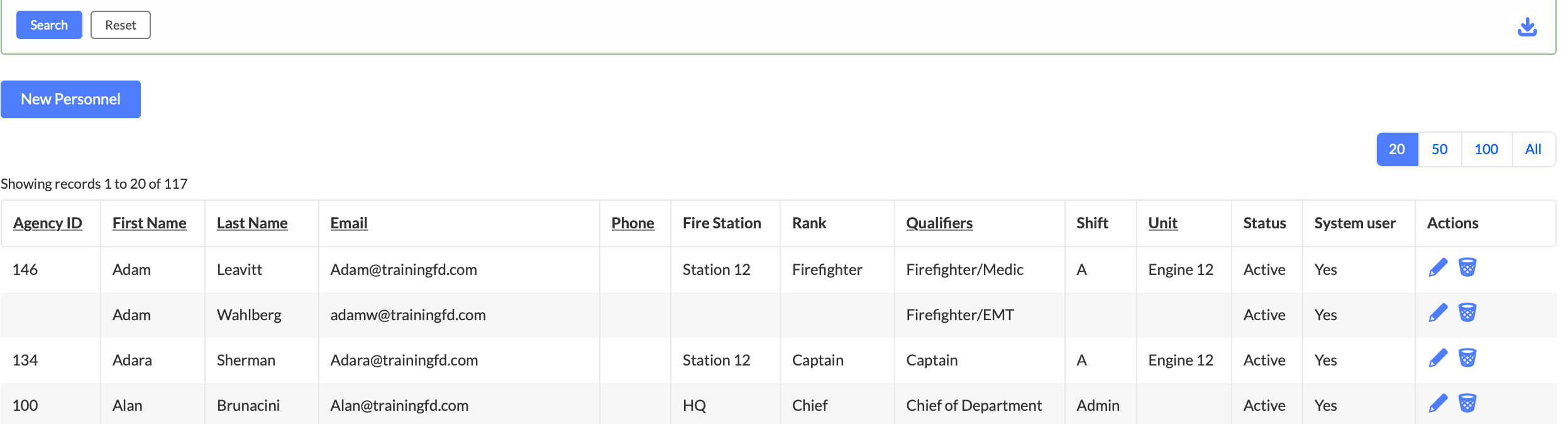Delete Adara Sherman using the trash icon
Image resolution: width=1568 pixels, height=424 pixels.
pos(1467,359)
